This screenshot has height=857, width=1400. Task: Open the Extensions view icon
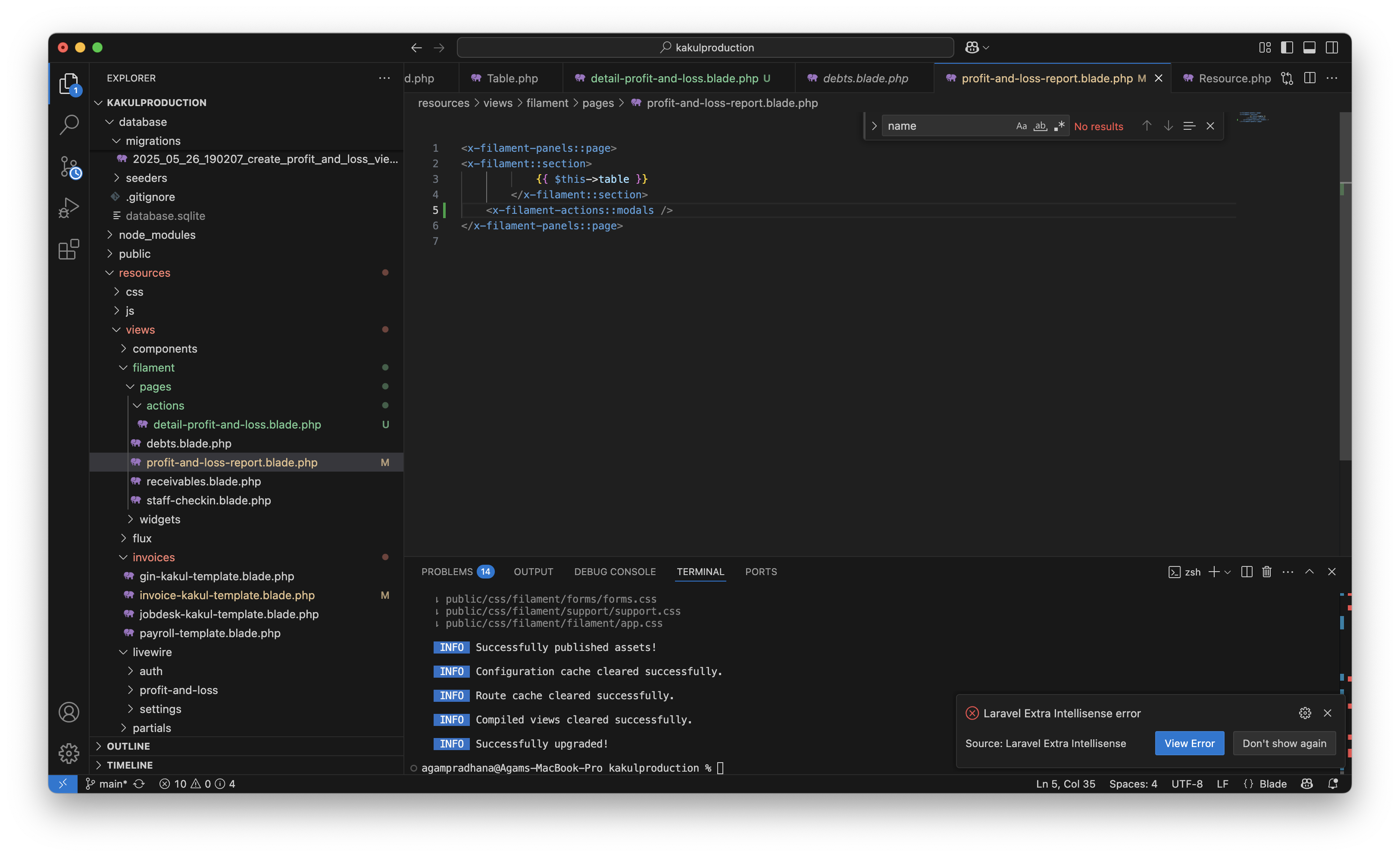pos(69,250)
